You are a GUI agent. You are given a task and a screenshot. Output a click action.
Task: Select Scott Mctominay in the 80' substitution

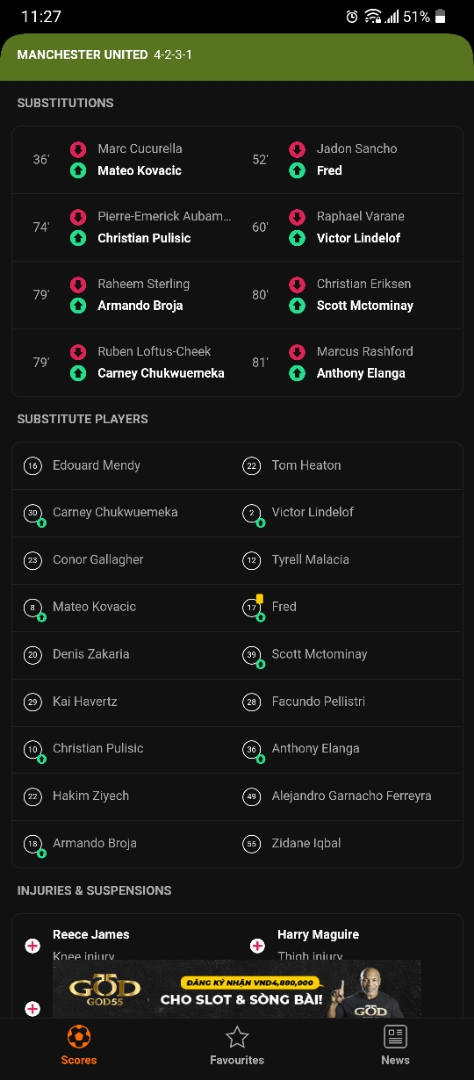pos(365,305)
